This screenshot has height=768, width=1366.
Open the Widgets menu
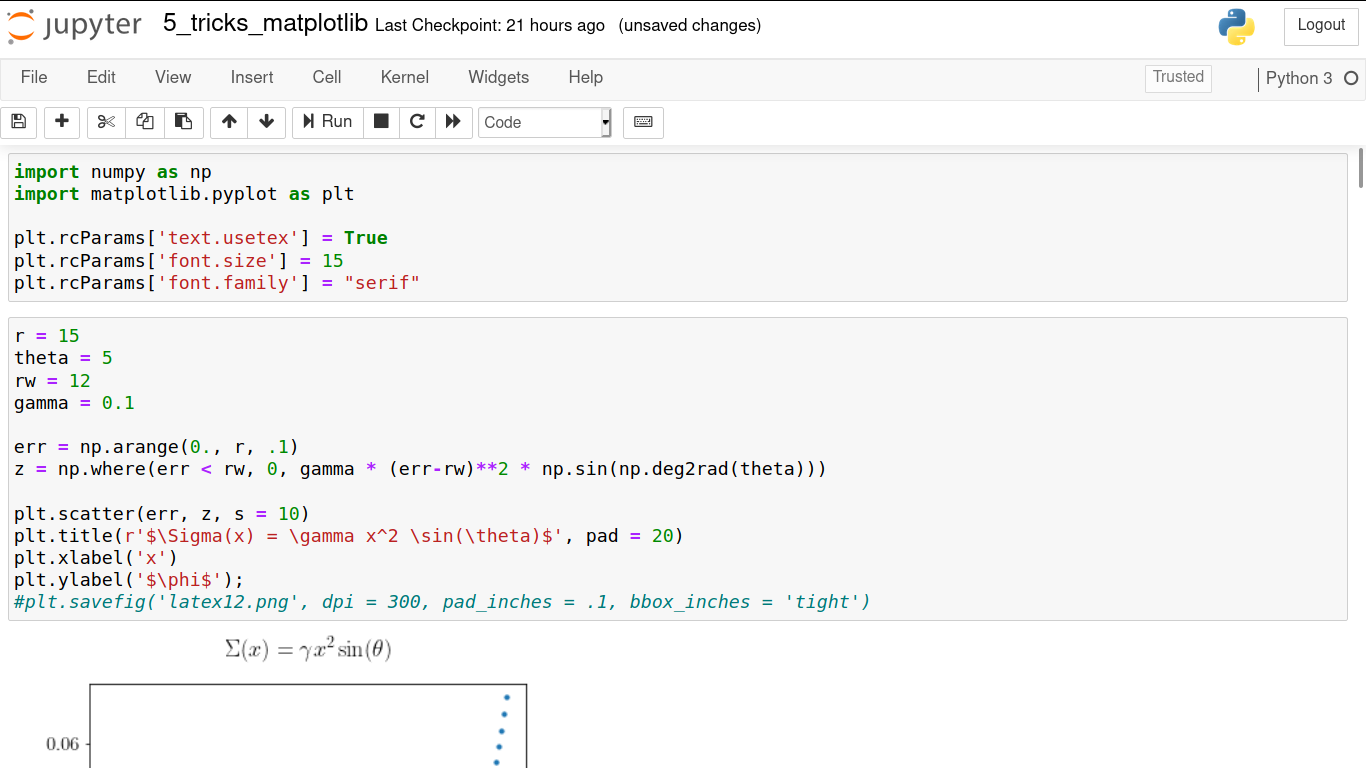click(498, 77)
